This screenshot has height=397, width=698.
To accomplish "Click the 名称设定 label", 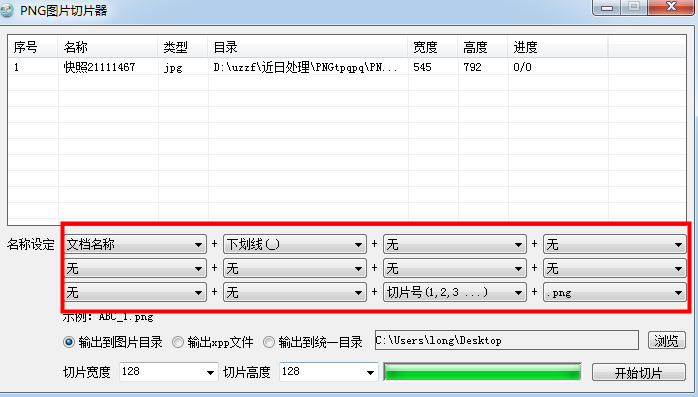I will click(31, 244).
